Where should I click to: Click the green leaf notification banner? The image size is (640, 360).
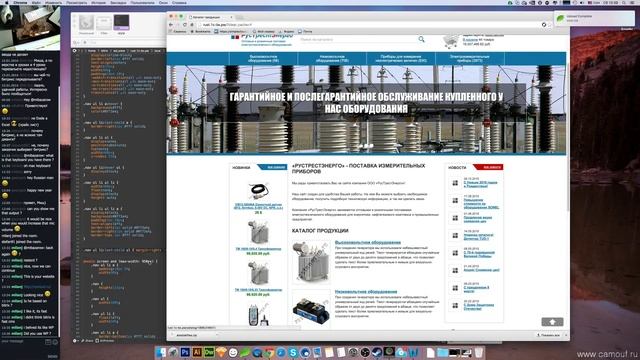(x=594, y=18)
